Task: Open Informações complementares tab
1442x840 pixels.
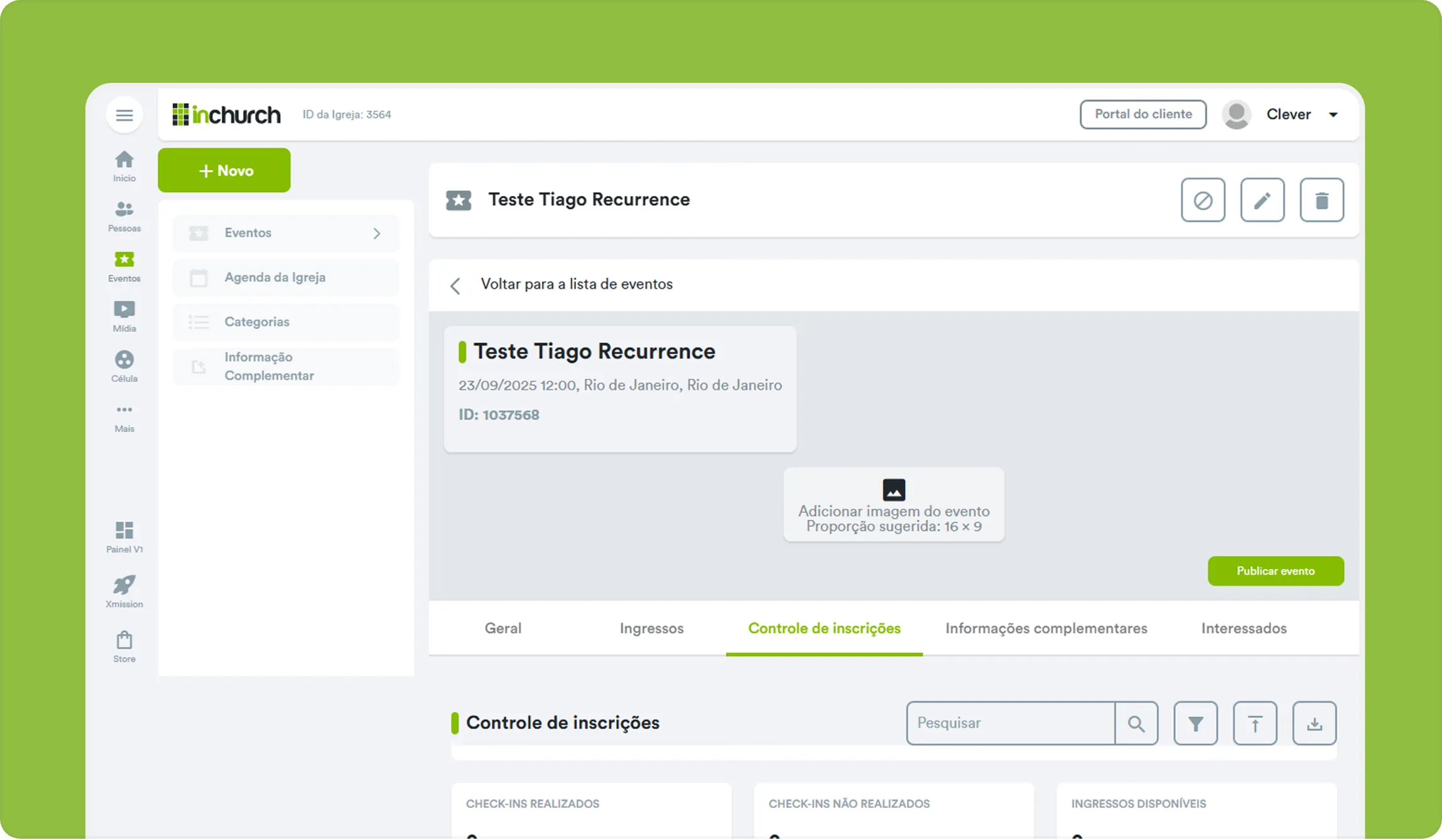Action: [1046, 628]
